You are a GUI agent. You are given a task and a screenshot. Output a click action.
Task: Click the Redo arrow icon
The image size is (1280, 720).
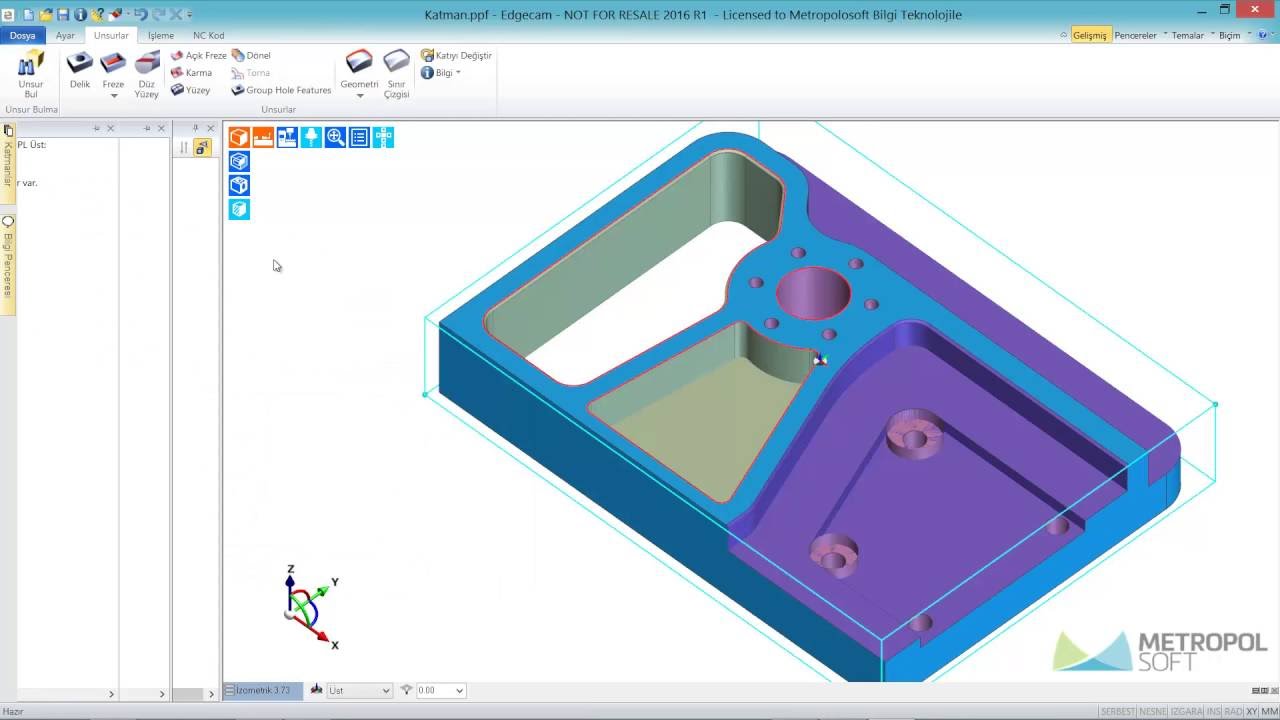160,14
